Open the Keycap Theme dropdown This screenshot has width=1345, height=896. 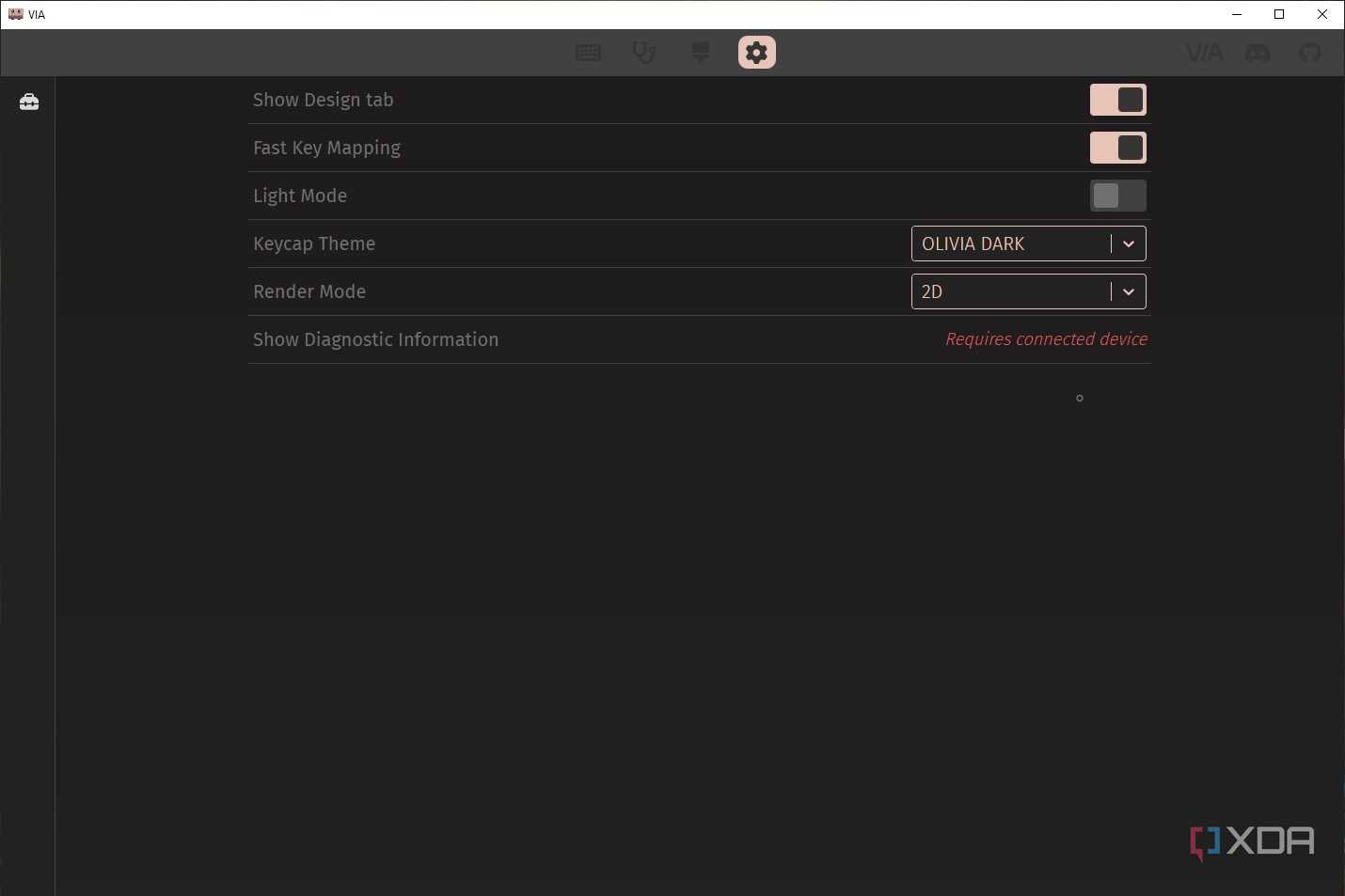pyautogui.click(x=1029, y=244)
